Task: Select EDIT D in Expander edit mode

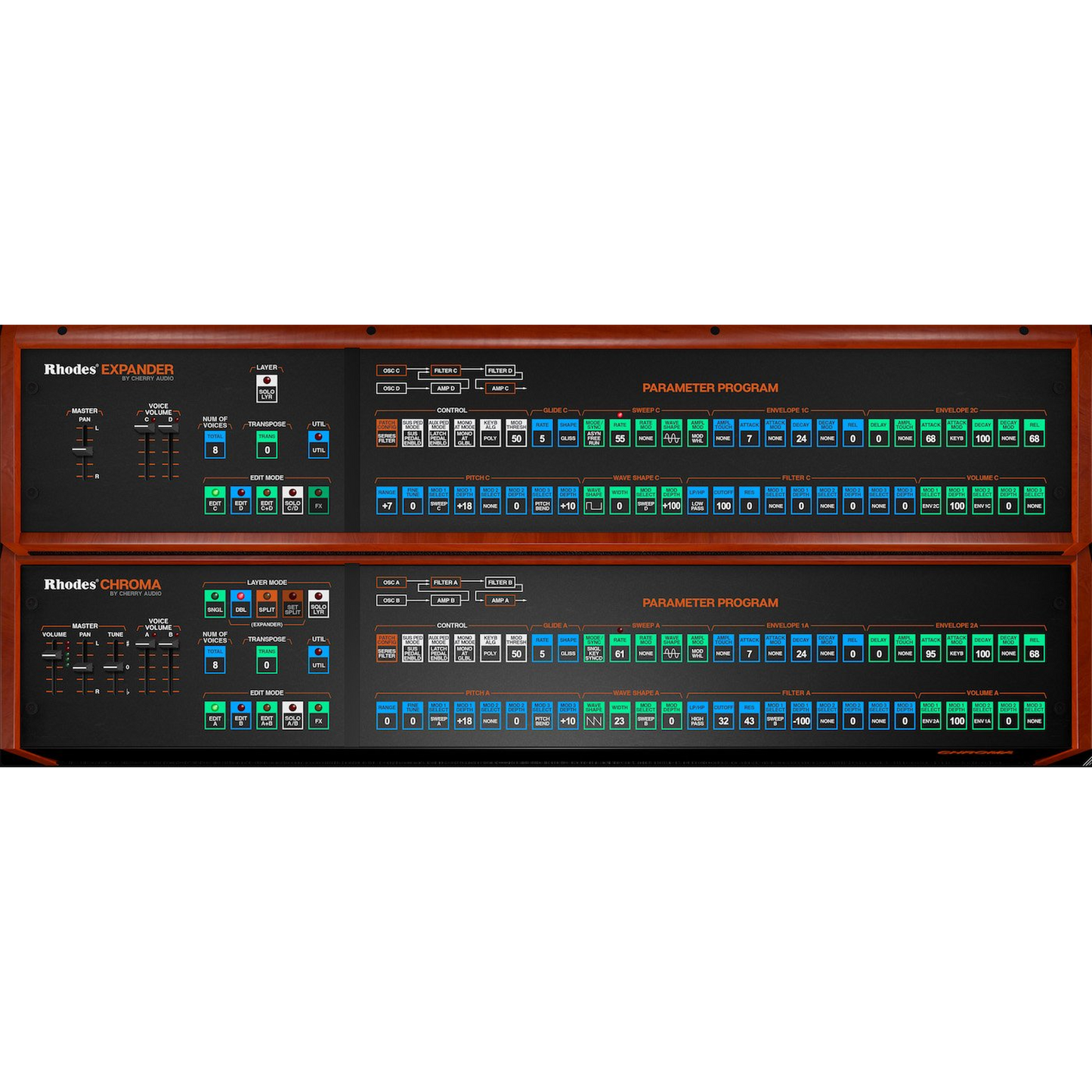Action: [x=241, y=500]
